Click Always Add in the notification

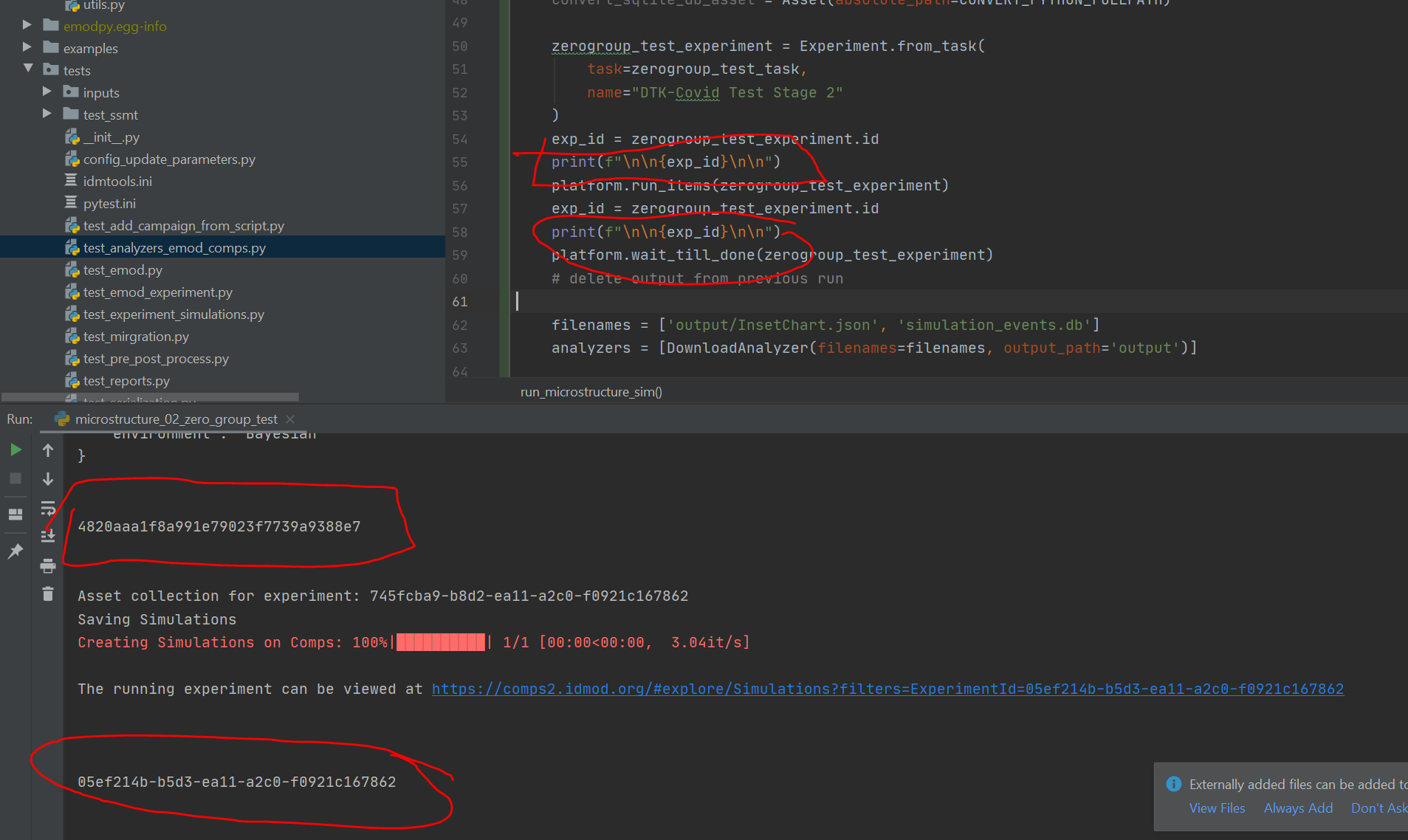point(1297,808)
